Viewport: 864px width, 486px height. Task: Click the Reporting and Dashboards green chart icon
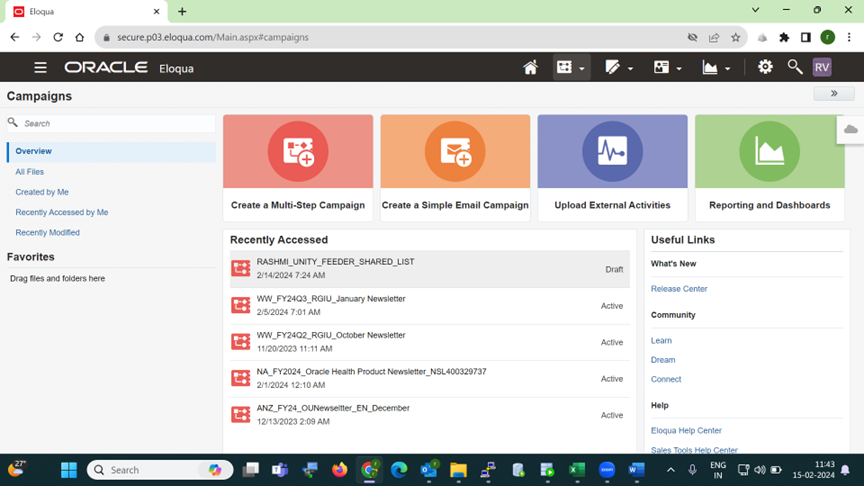pyautogui.click(x=769, y=152)
